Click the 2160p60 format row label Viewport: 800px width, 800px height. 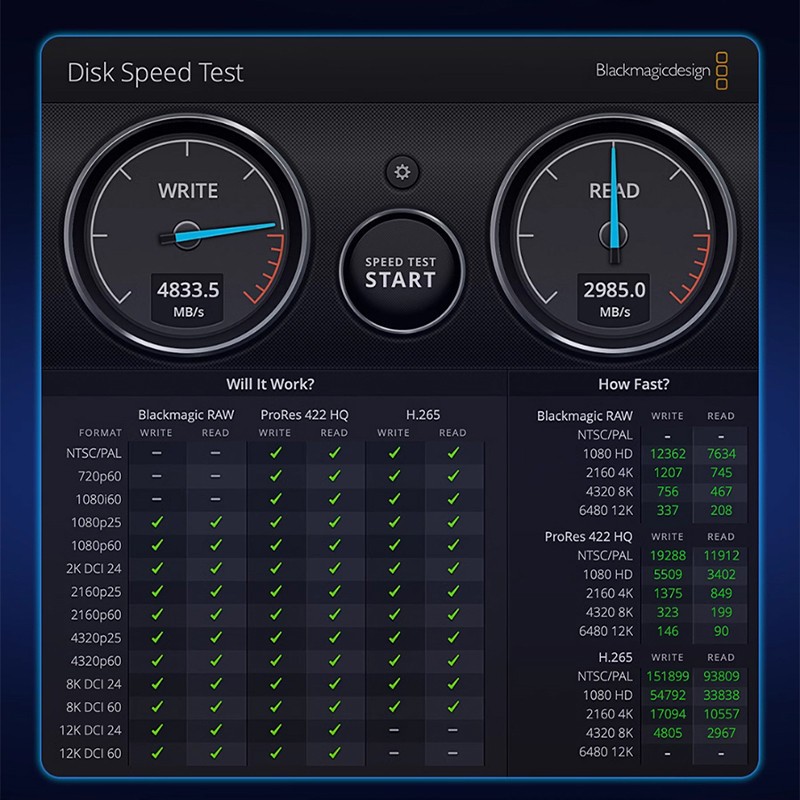coord(96,615)
